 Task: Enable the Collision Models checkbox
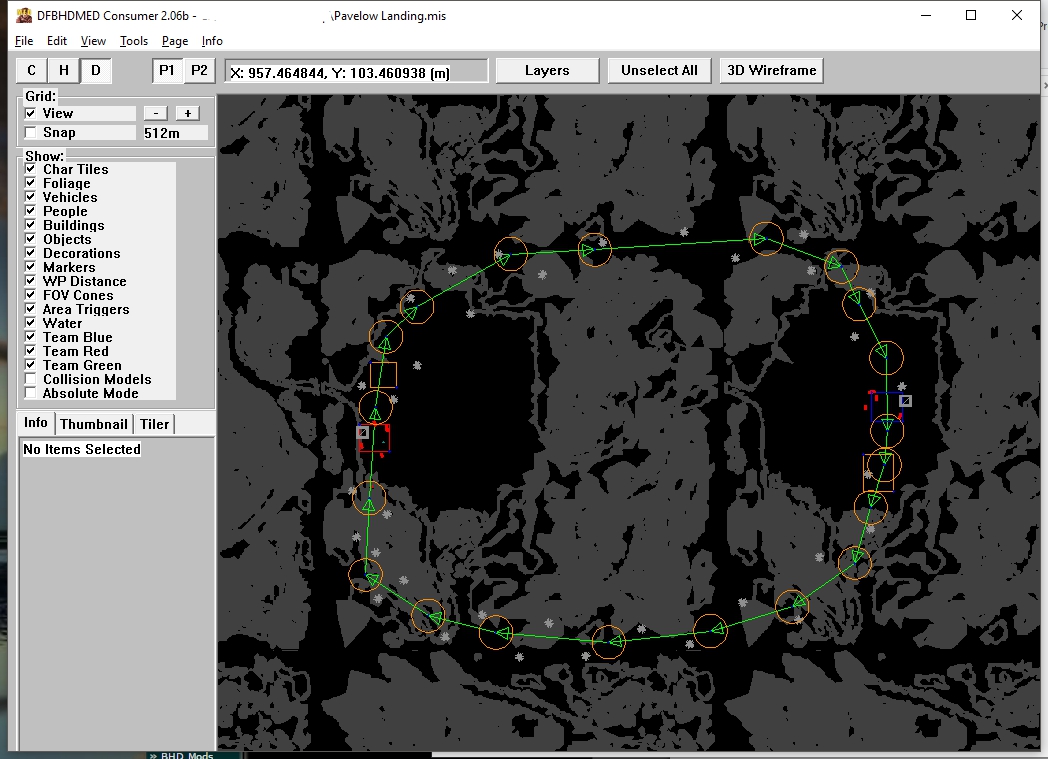(x=30, y=380)
